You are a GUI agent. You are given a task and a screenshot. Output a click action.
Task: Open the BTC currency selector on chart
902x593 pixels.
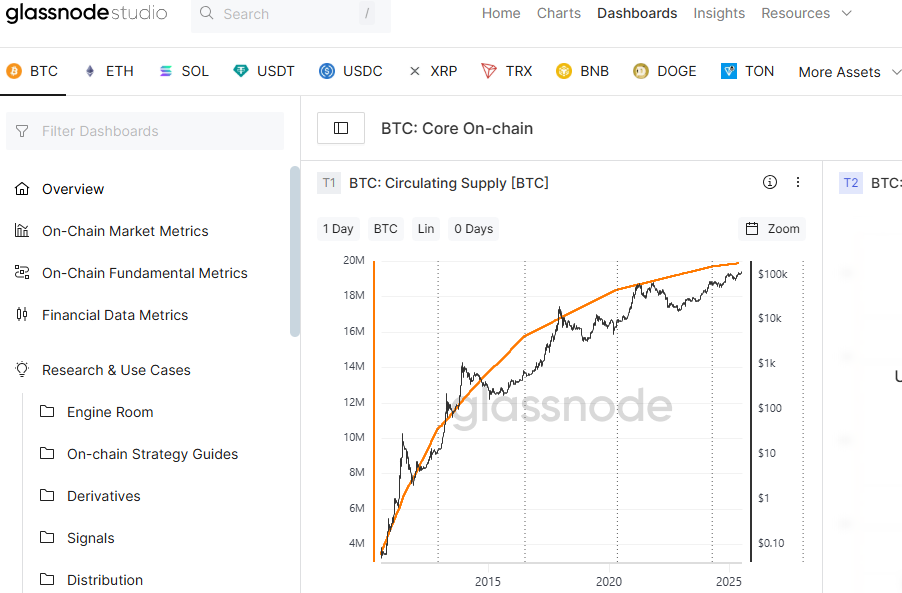click(385, 229)
